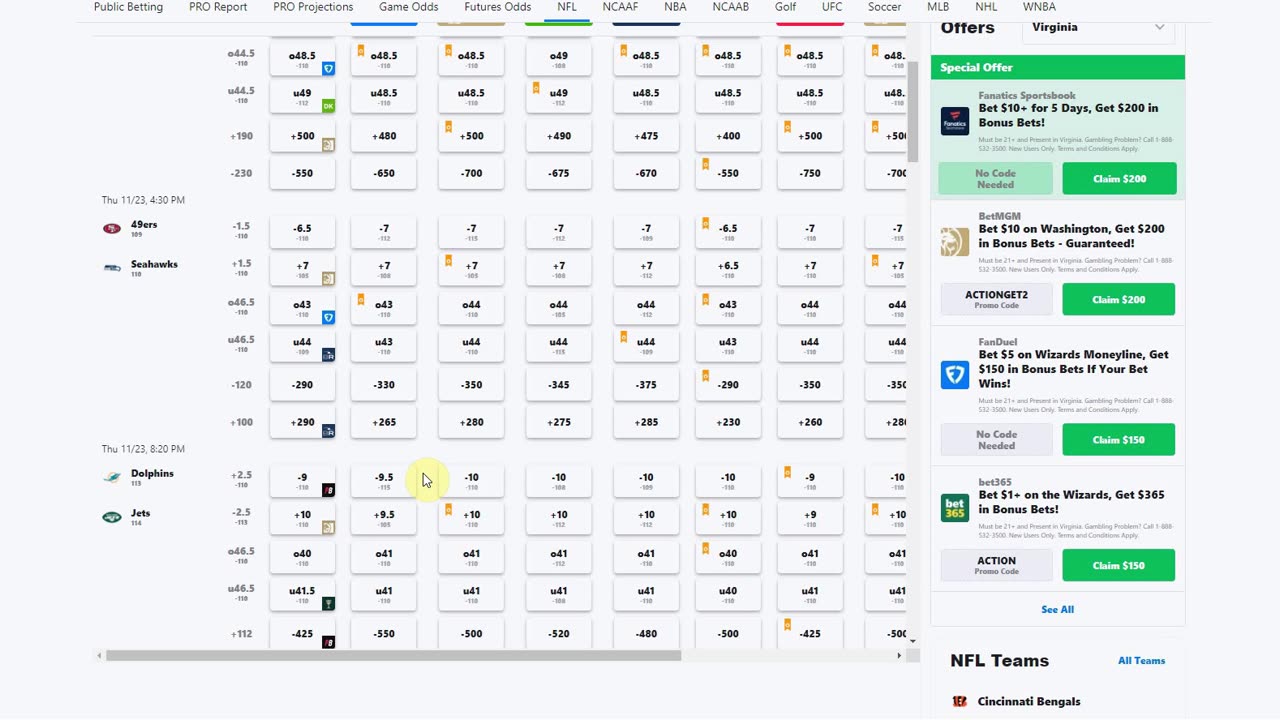Click the BetMGM badge on first-column +500 cell
Screen dimensions: 1280x720
tap(328, 145)
